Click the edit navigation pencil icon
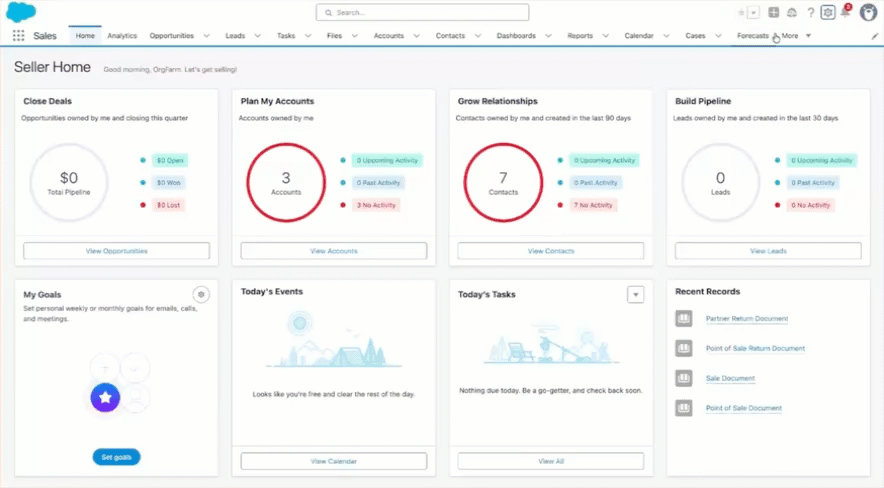This screenshot has height=488, width=884. coord(874,36)
